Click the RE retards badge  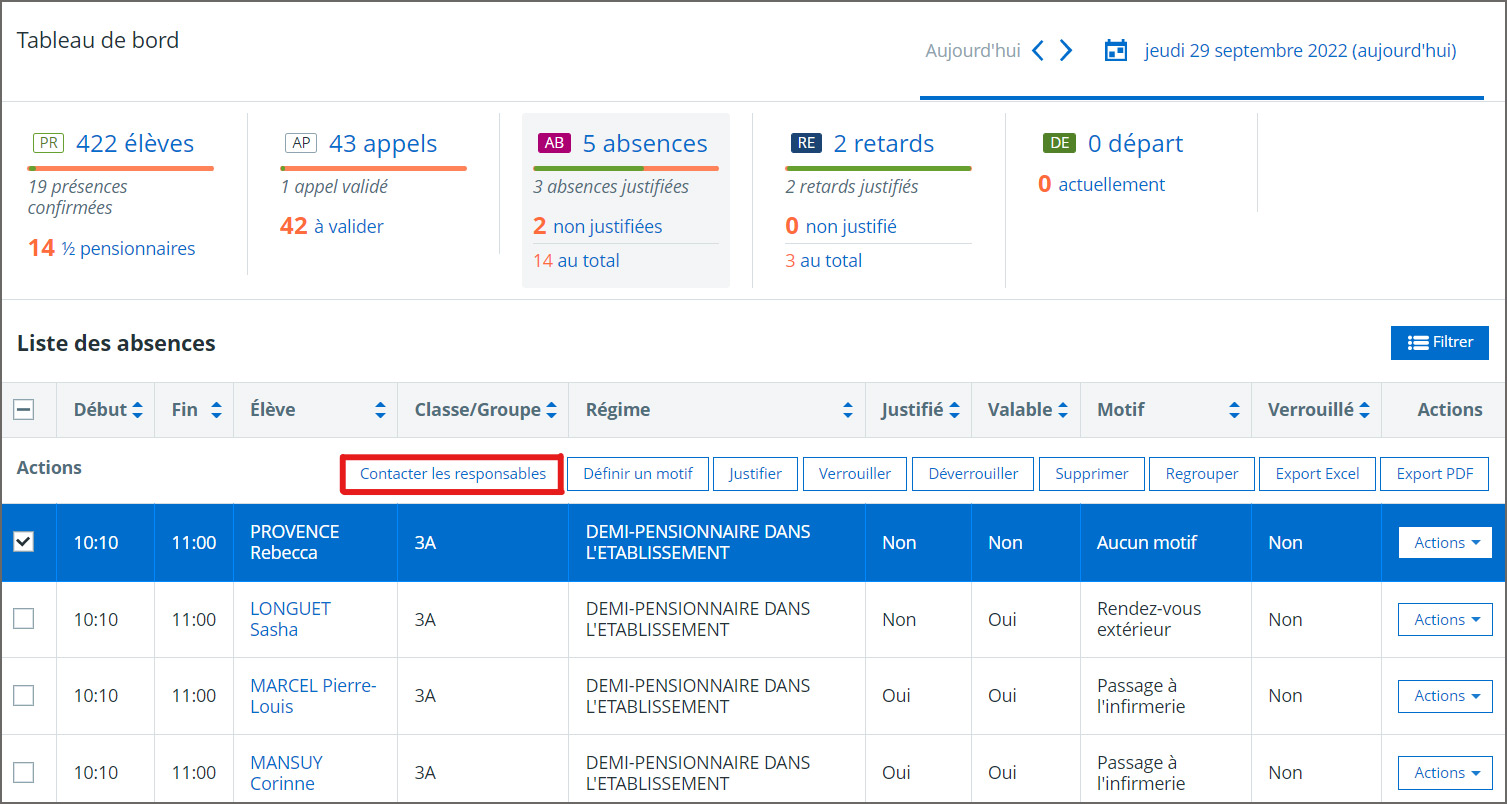pos(806,143)
